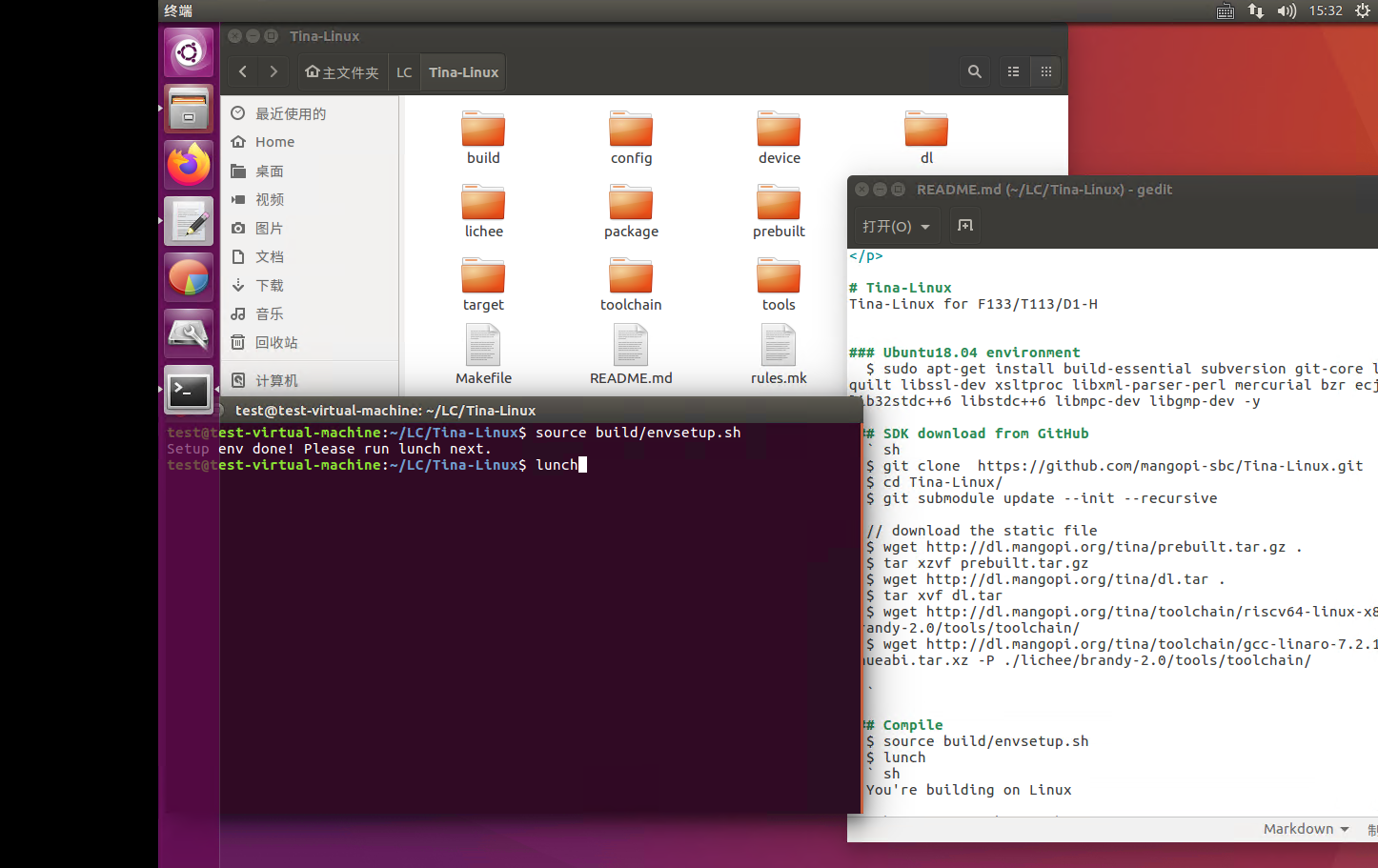
Task: Create new document in gedit toolbar
Action: pos(965,226)
